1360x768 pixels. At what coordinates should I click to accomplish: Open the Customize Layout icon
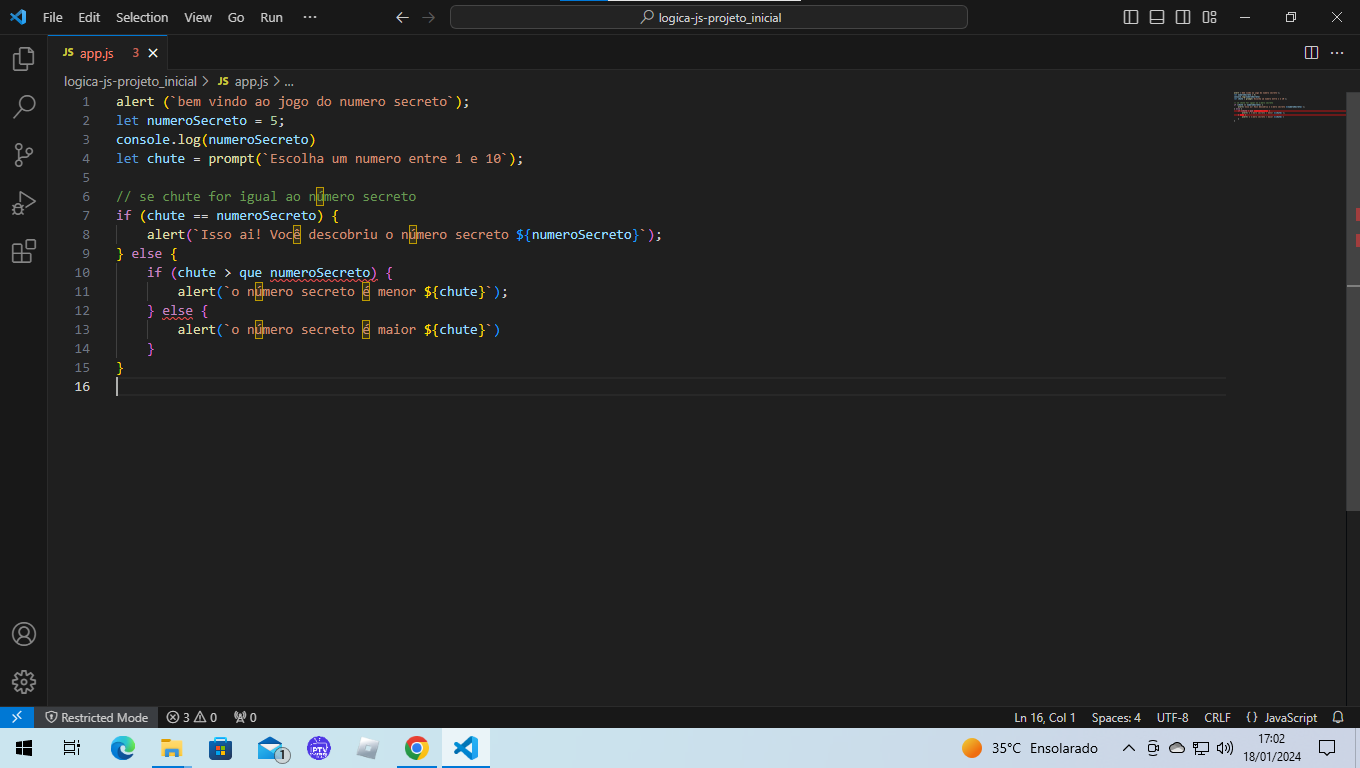point(1209,17)
